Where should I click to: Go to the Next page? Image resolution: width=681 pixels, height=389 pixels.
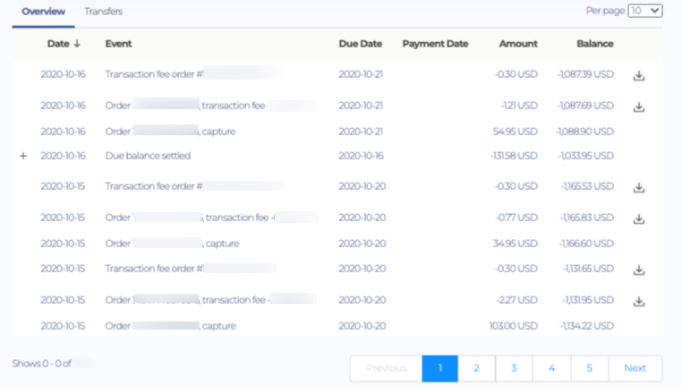(x=635, y=368)
